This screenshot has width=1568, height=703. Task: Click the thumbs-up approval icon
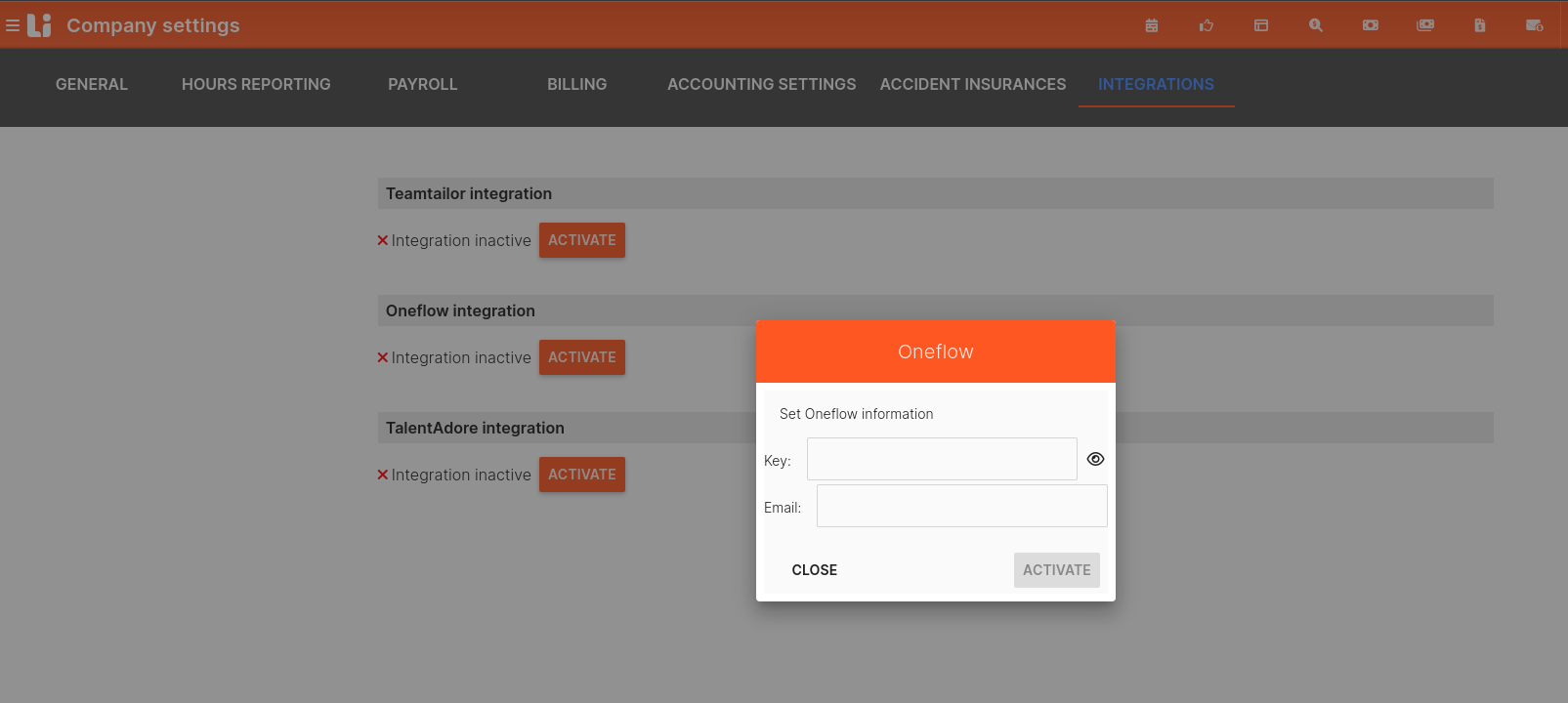(x=1207, y=25)
